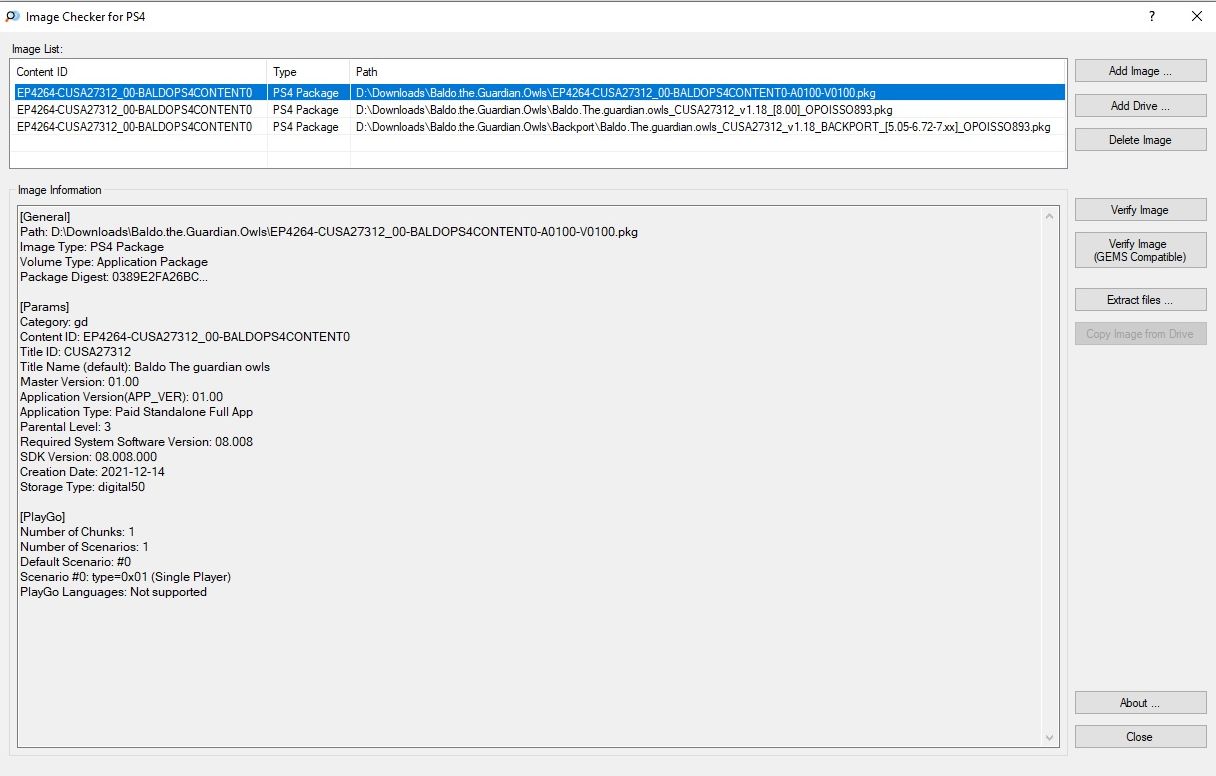The width and height of the screenshot is (1216, 776).
Task: Click Verify Image (GEMS Compatible) button
Action: [x=1140, y=250]
